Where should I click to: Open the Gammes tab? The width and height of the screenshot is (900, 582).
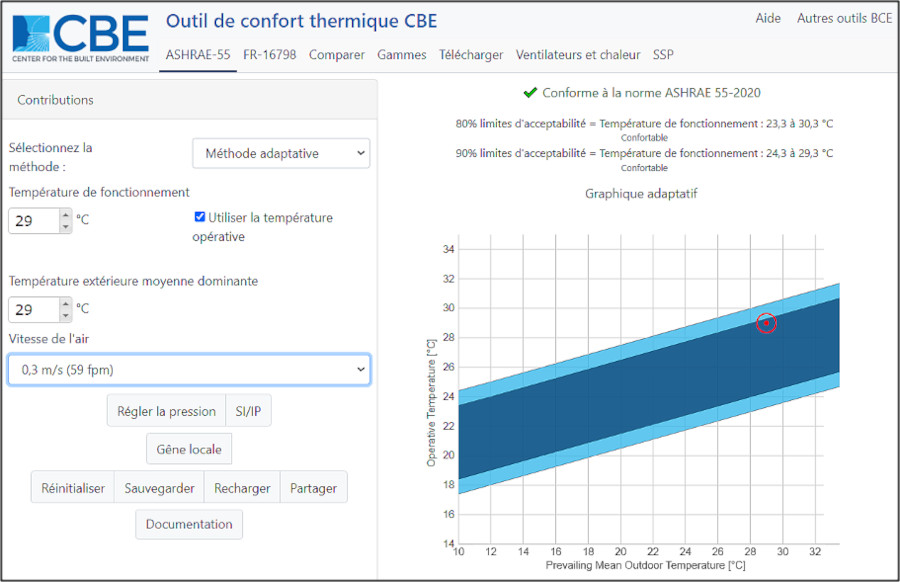402,55
